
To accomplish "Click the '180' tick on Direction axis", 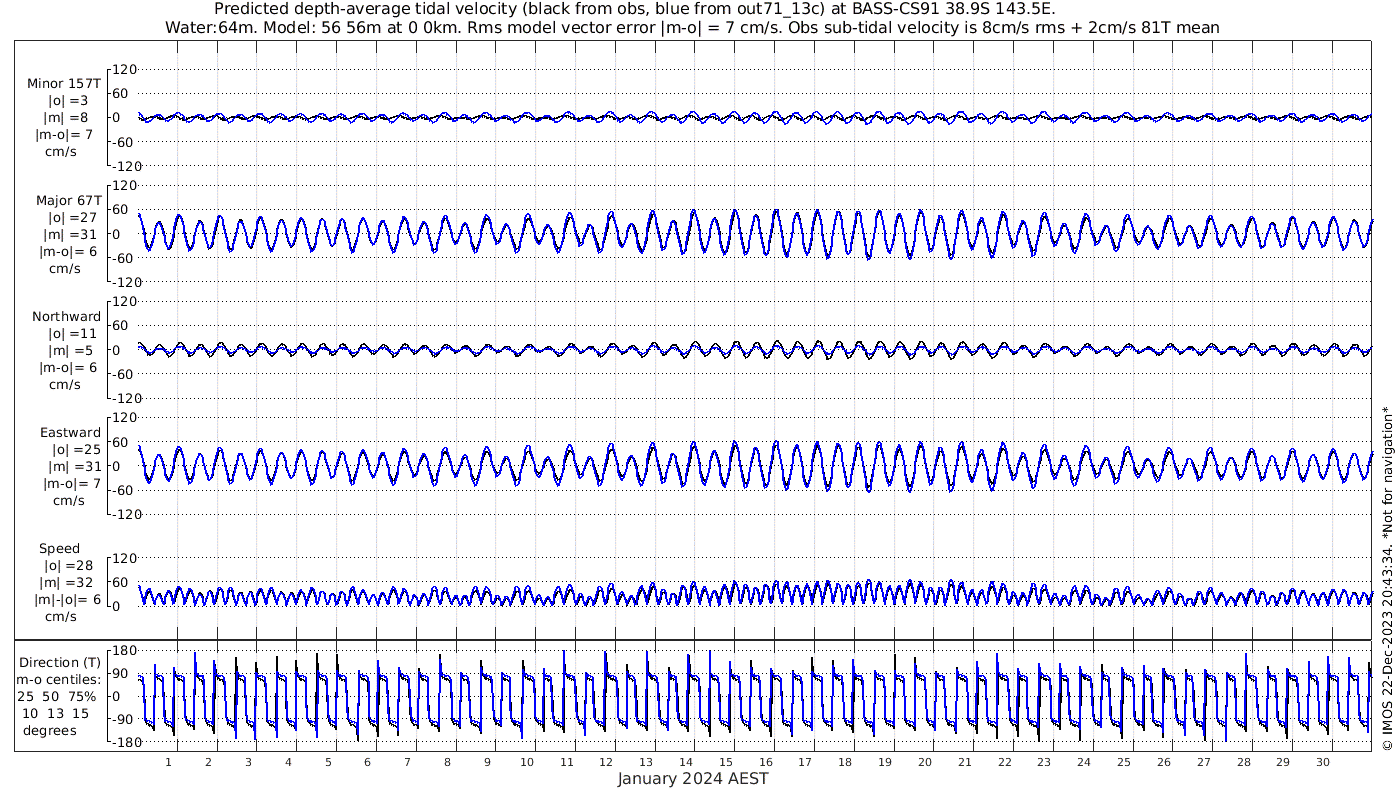I will click(x=124, y=651).
